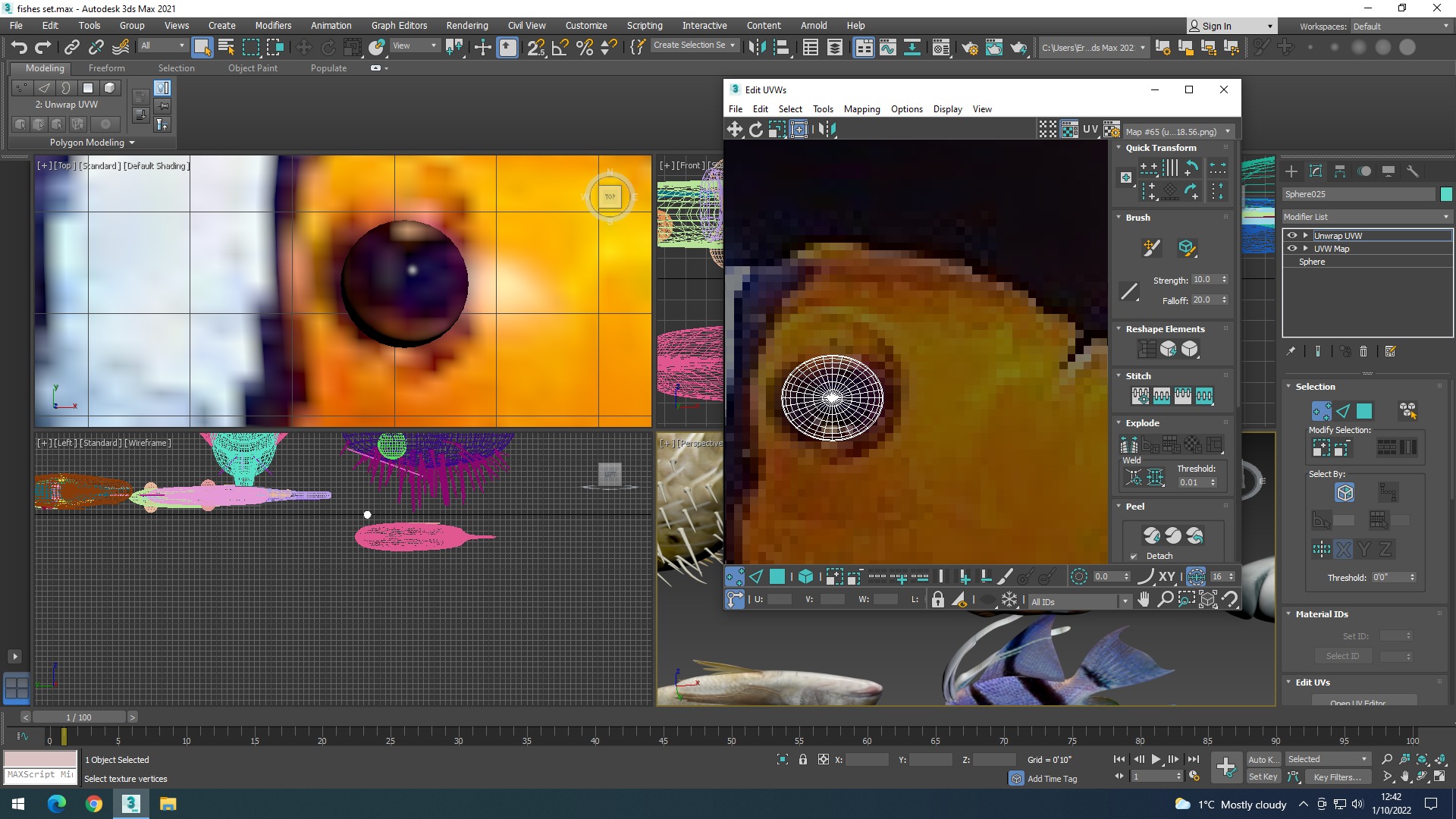Click the UV coordinate display button
This screenshot has height=819, width=1456.
[1090, 130]
